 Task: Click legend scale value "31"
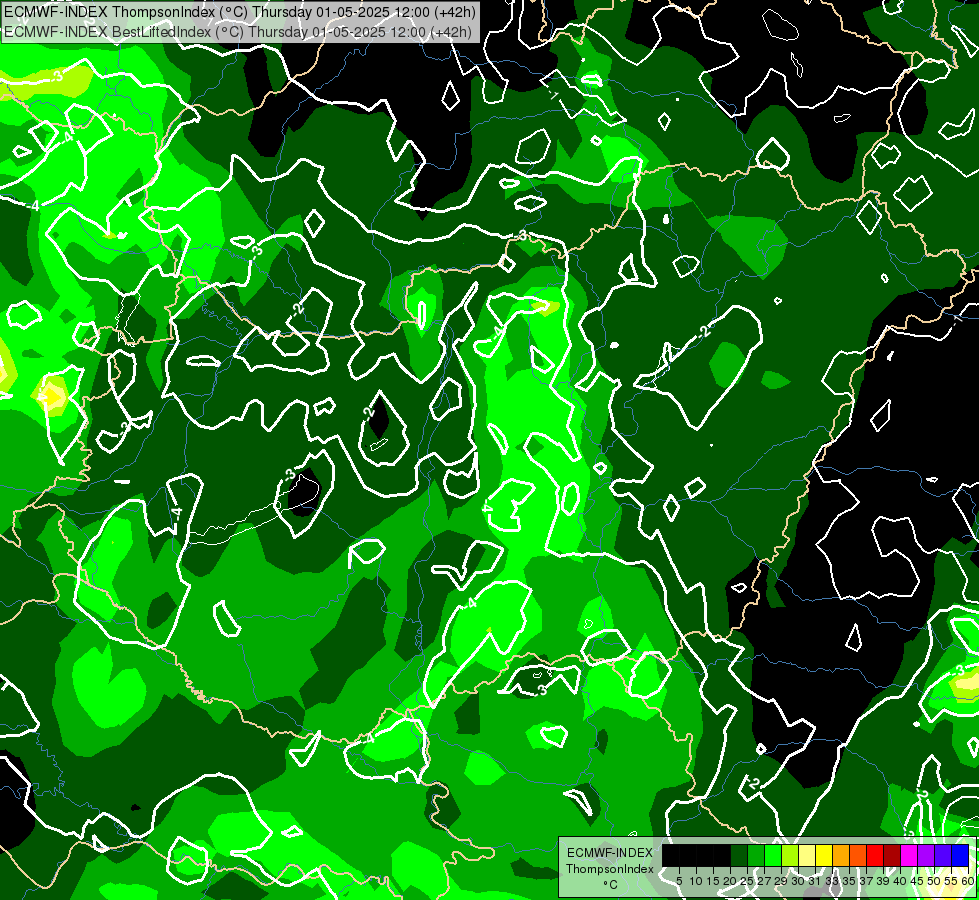point(815,881)
